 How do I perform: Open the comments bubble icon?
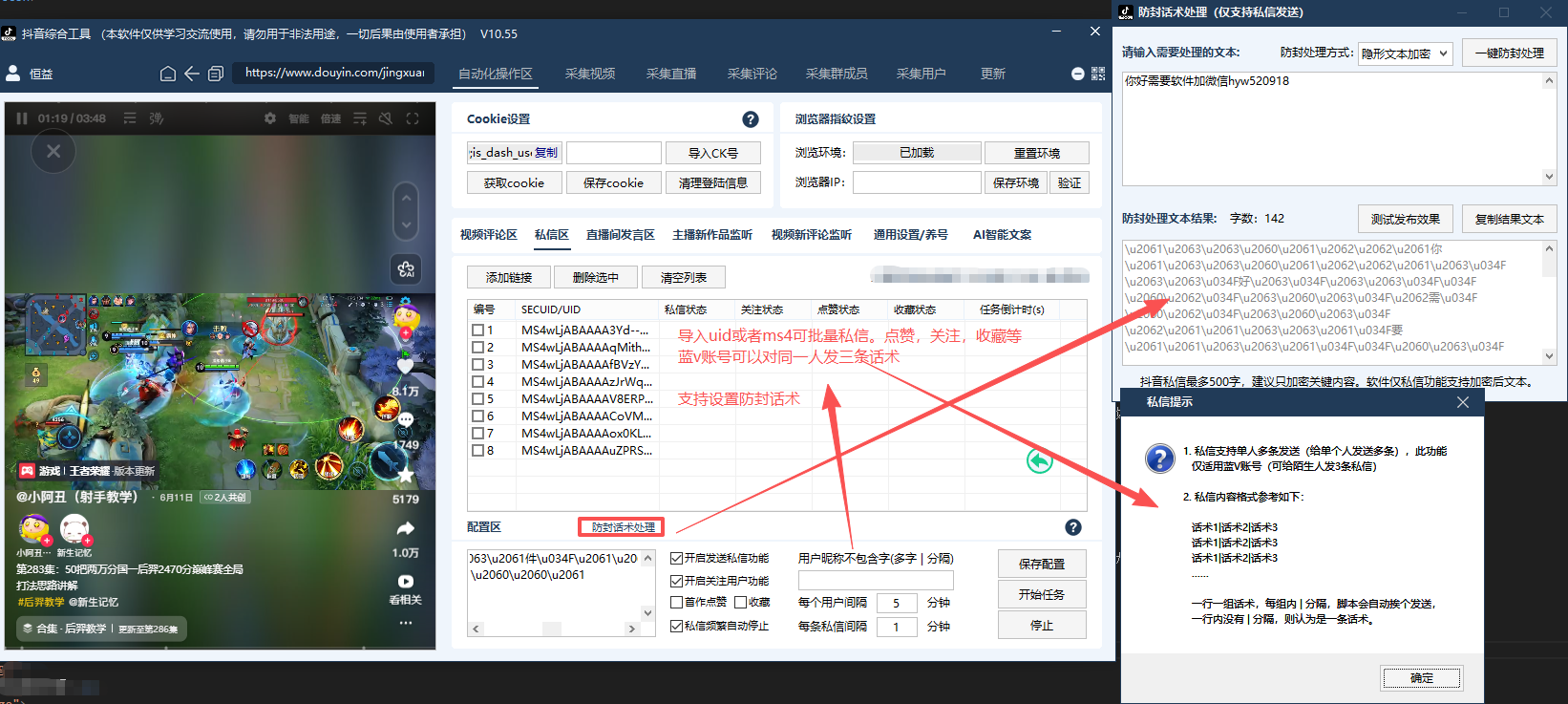(x=406, y=420)
